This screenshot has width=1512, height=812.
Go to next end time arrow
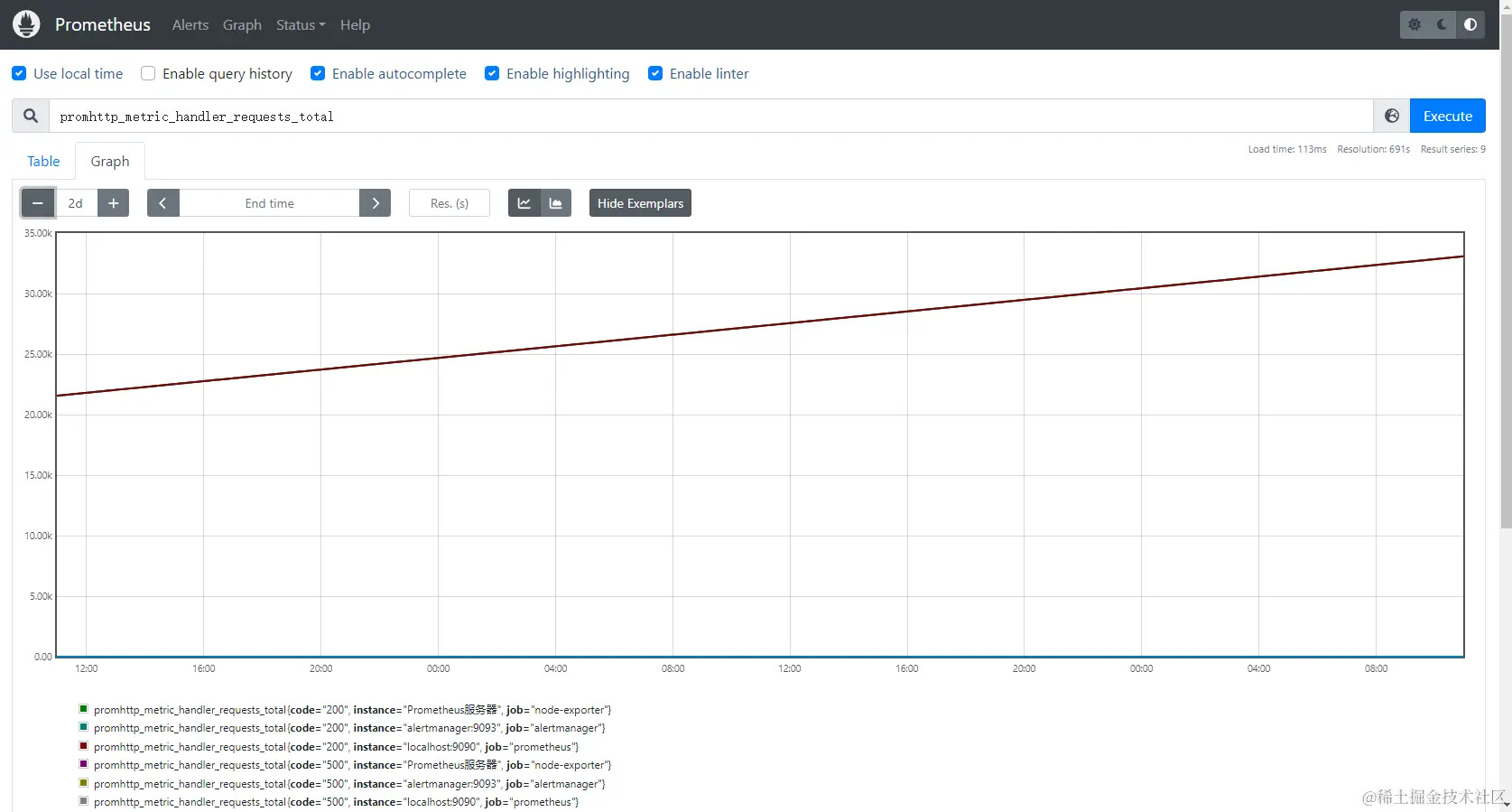click(x=376, y=203)
